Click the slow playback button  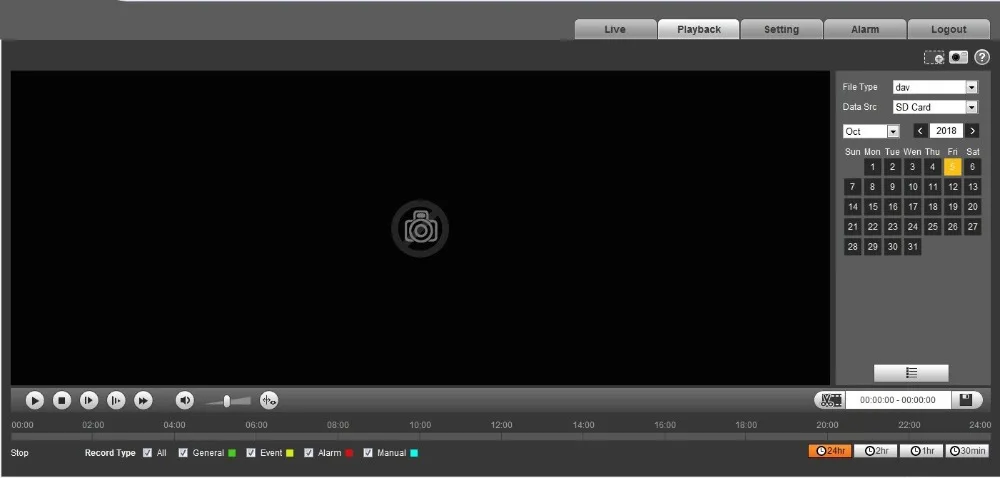tap(116, 400)
